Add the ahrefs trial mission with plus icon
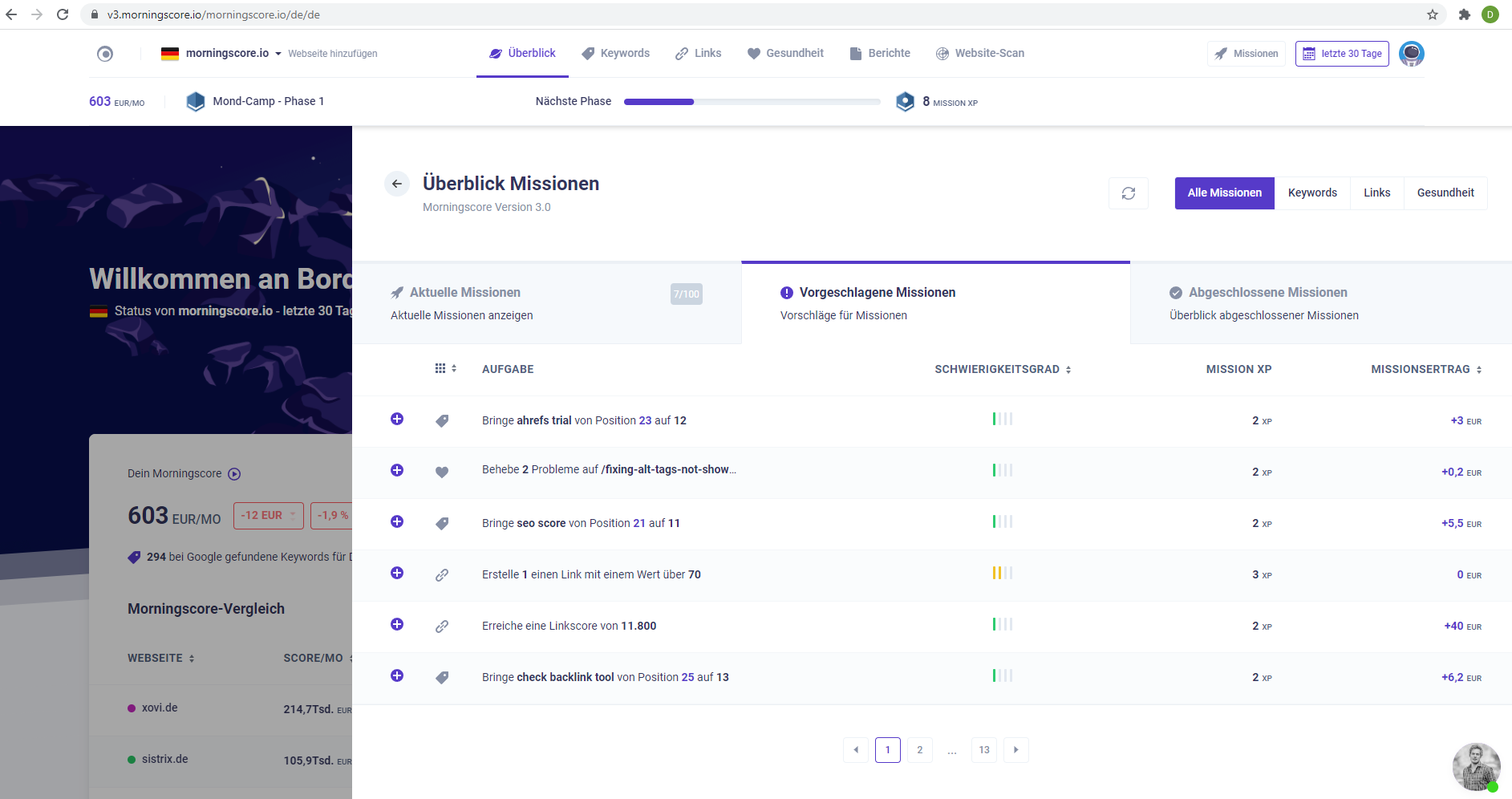The width and height of the screenshot is (1512, 799). [x=396, y=420]
